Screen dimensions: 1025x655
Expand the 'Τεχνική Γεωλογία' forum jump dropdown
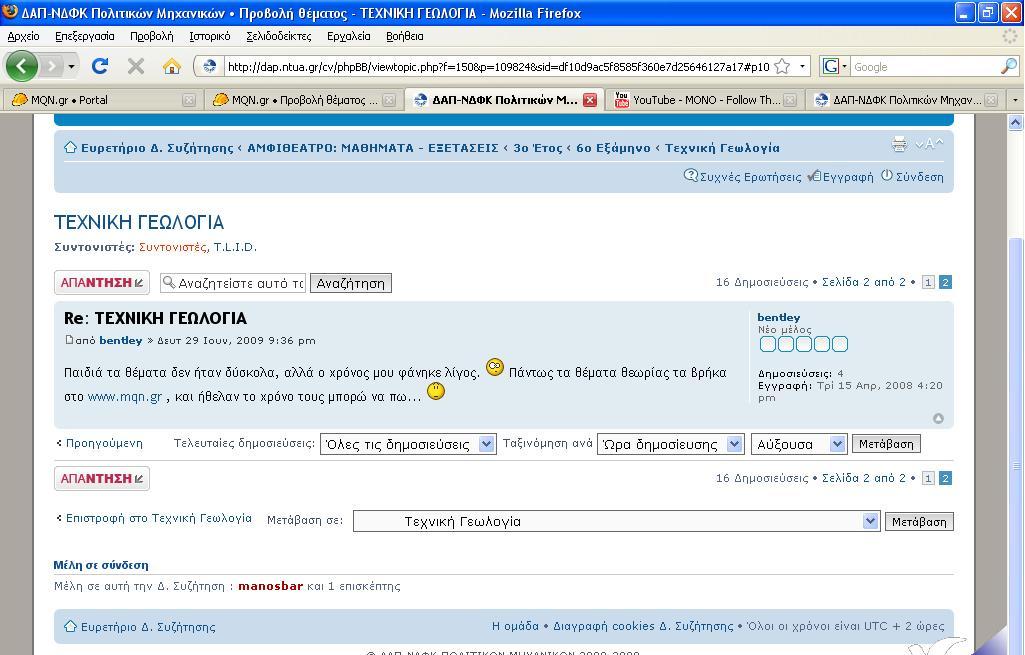click(869, 521)
